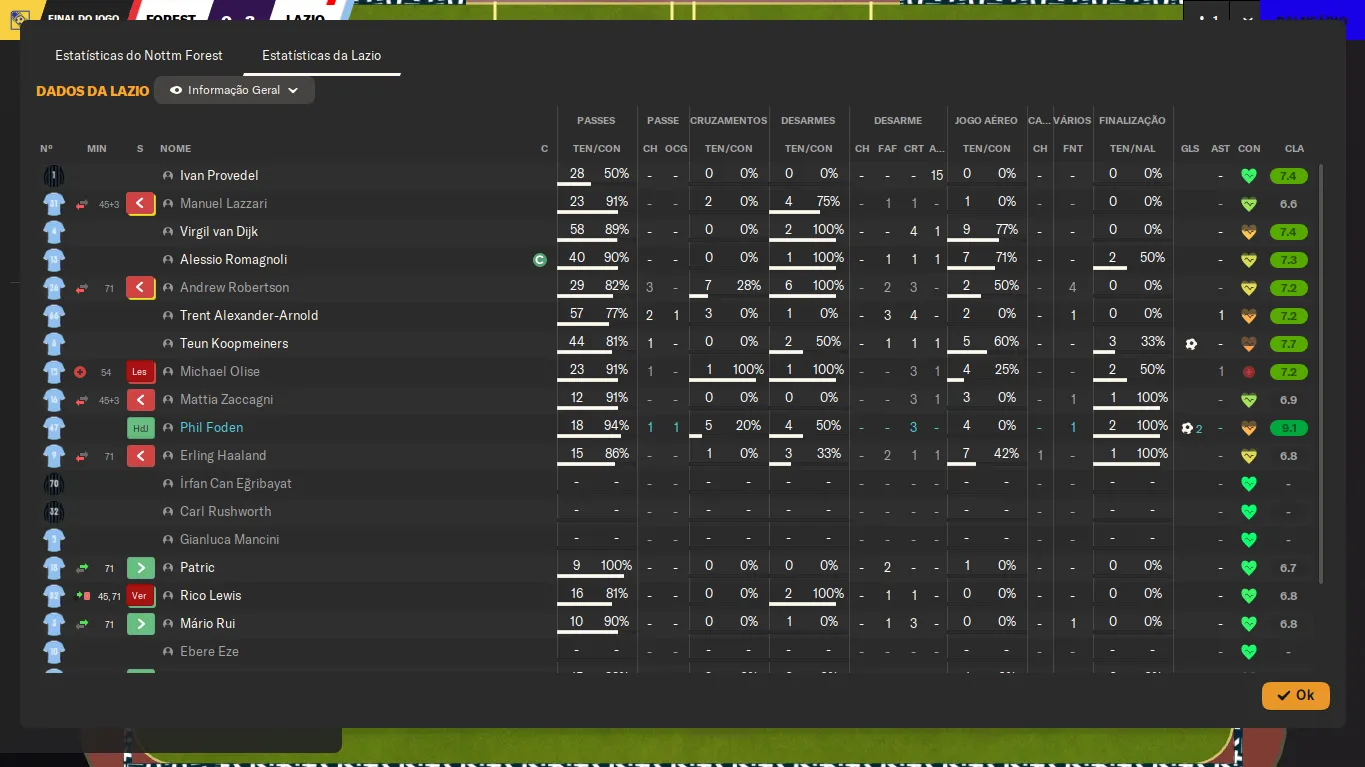This screenshot has height=767, width=1365.
Task: Click the substituted-on arrow badge for Patric
Action: (x=140, y=568)
